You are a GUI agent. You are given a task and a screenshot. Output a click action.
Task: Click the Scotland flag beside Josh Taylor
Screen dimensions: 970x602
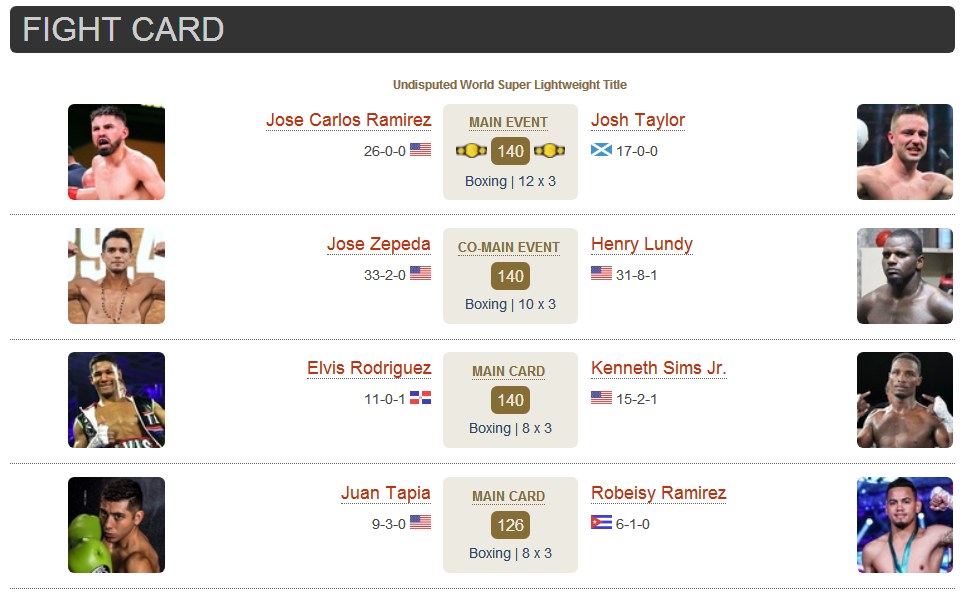601,150
